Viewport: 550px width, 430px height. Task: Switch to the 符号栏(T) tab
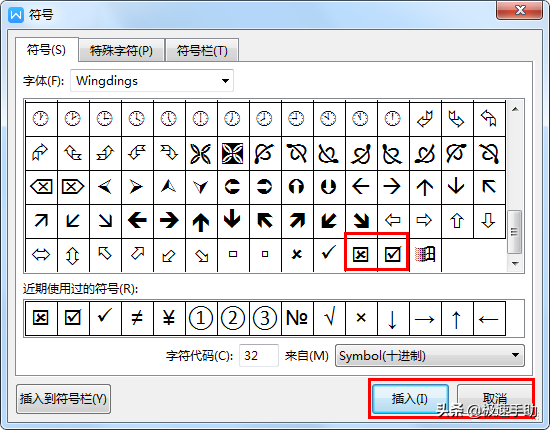tap(202, 51)
